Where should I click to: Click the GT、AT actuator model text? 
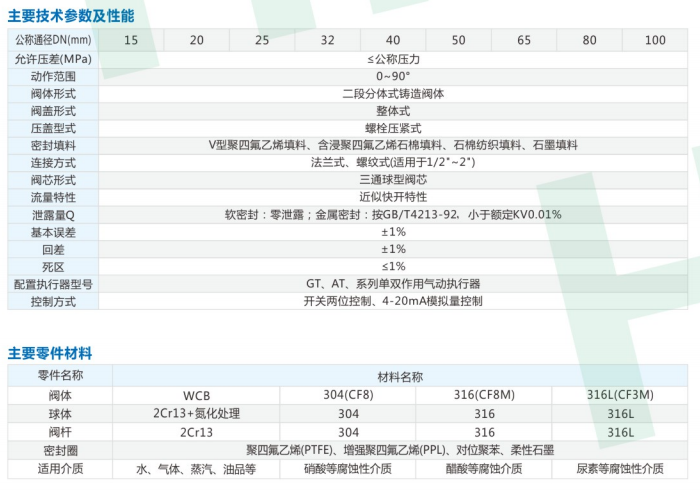tap(392, 284)
